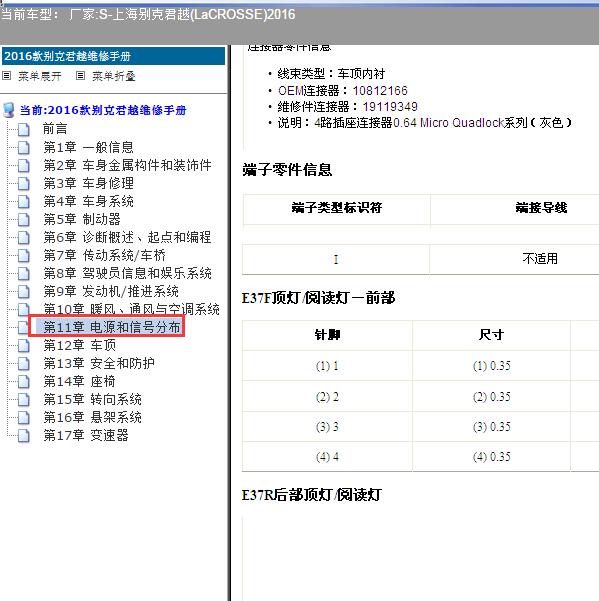The height and width of the screenshot is (601, 599).
Task: Click the 端子类型标识符 column header
Action: click(336, 208)
